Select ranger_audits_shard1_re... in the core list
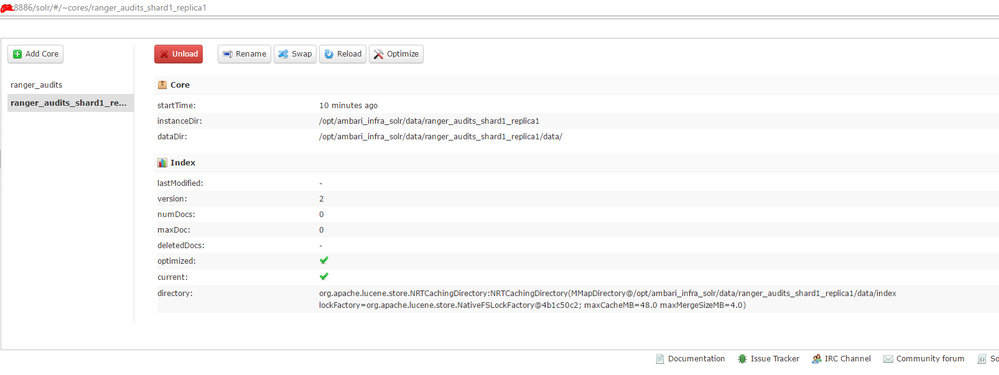Screen dimensions: 999x375 (70, 103)
